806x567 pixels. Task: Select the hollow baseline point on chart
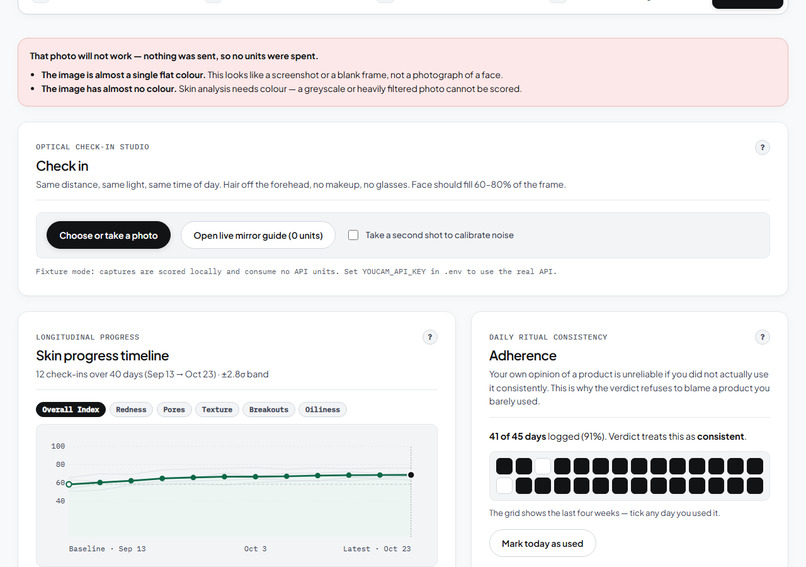(x=69, y=484)
